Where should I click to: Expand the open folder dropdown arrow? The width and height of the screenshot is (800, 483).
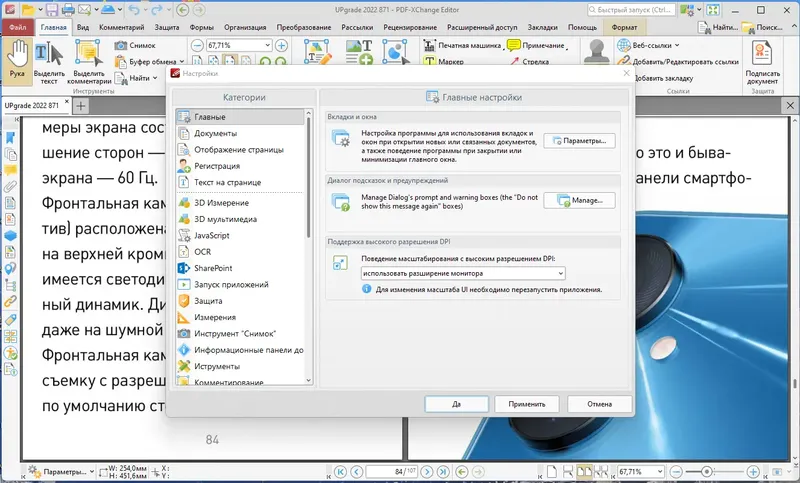coord(39,10)
